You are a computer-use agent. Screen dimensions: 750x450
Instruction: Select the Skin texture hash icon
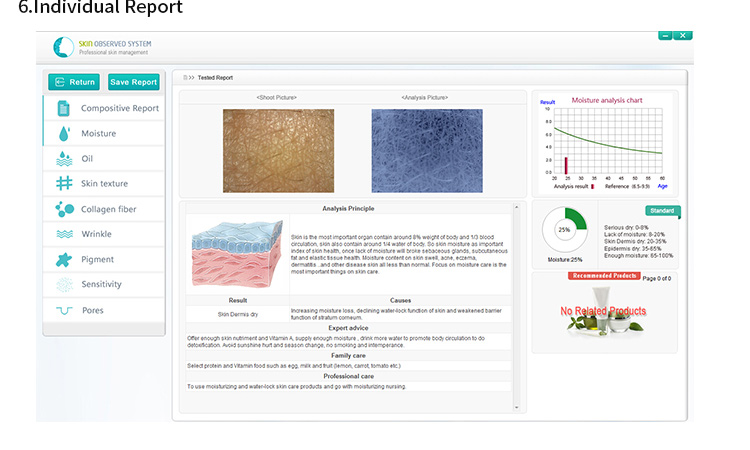coord(64,184)
